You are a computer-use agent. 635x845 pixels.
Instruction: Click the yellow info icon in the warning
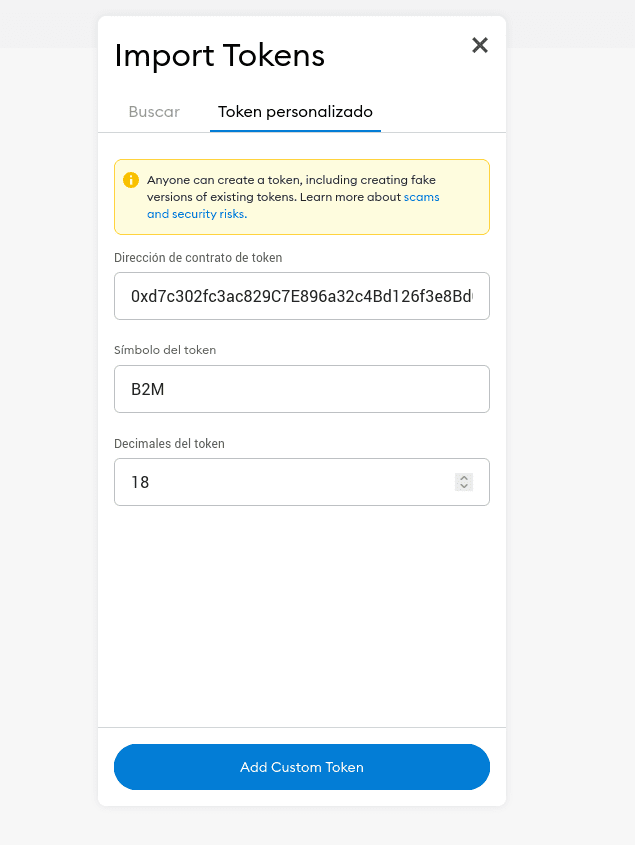(x=130, y=180)
